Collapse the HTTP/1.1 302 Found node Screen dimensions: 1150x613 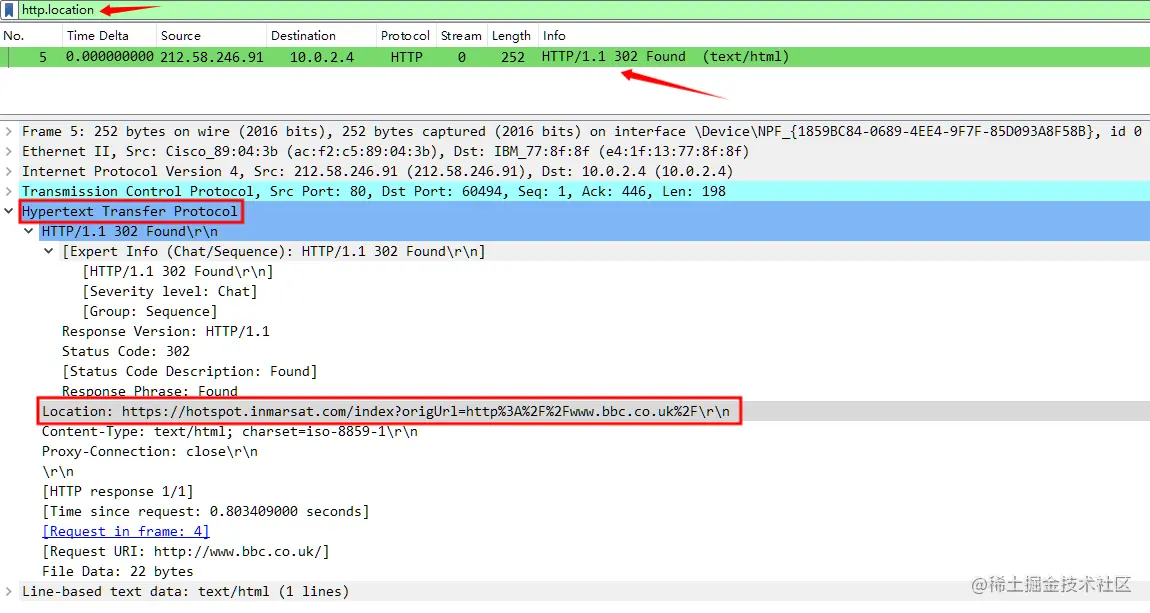click(29, 231)
